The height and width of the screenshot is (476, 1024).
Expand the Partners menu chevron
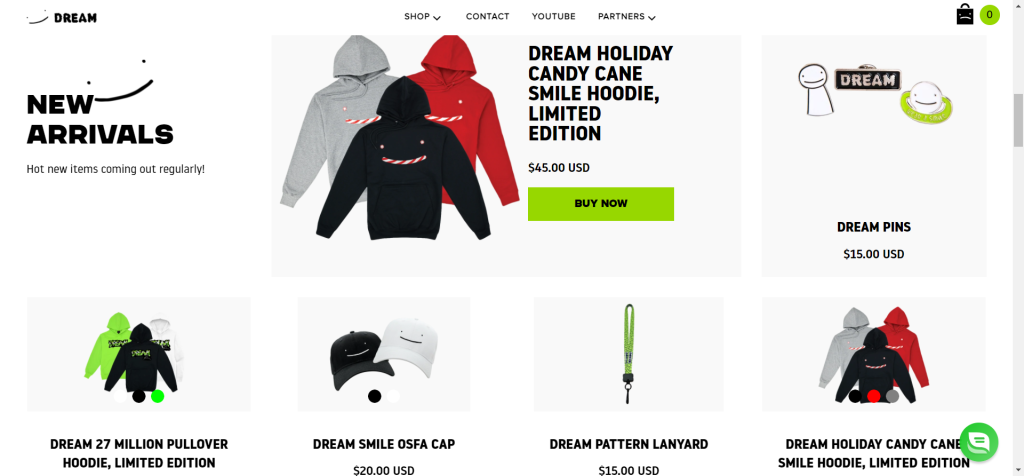coord(652,18)
